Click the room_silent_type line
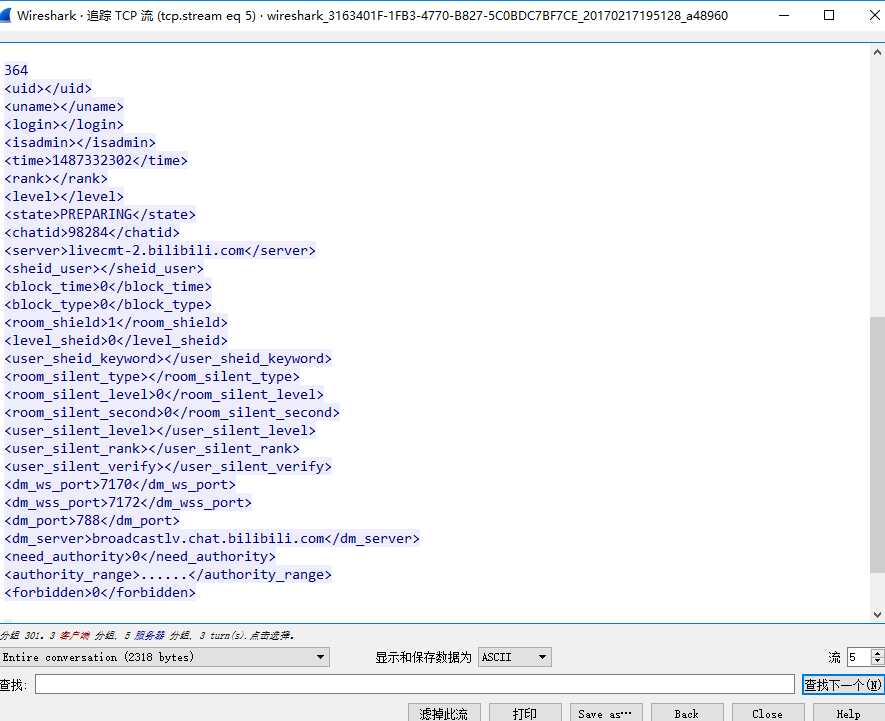 click(x=152, y=377)
